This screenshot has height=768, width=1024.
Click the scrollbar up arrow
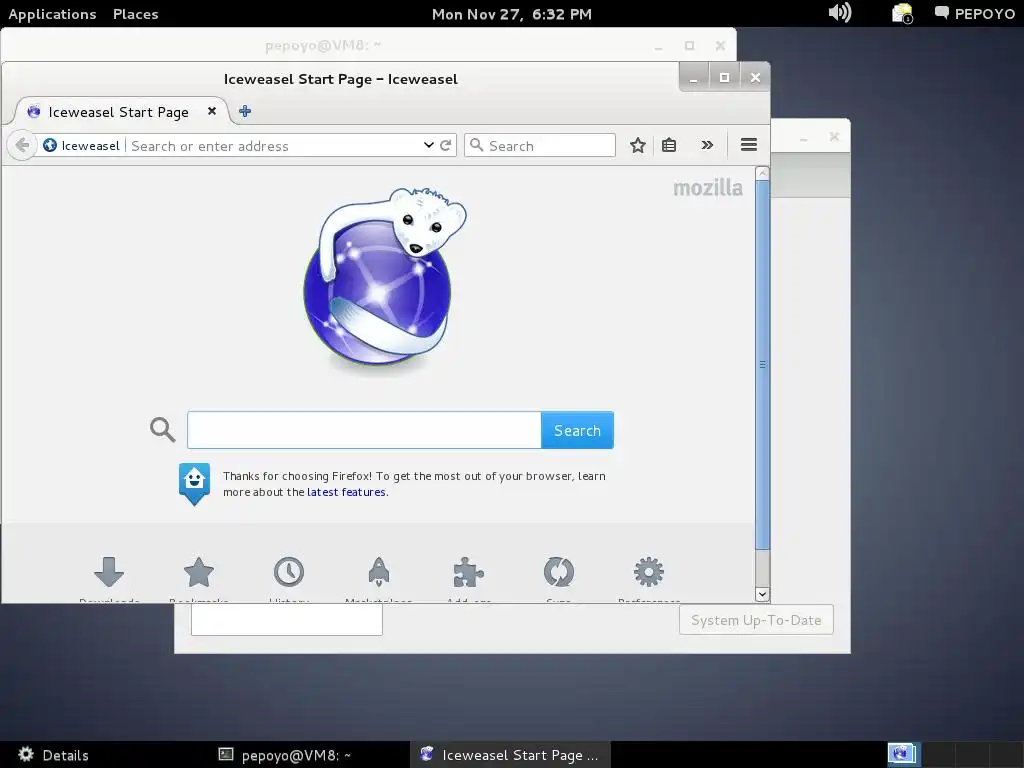762,173
